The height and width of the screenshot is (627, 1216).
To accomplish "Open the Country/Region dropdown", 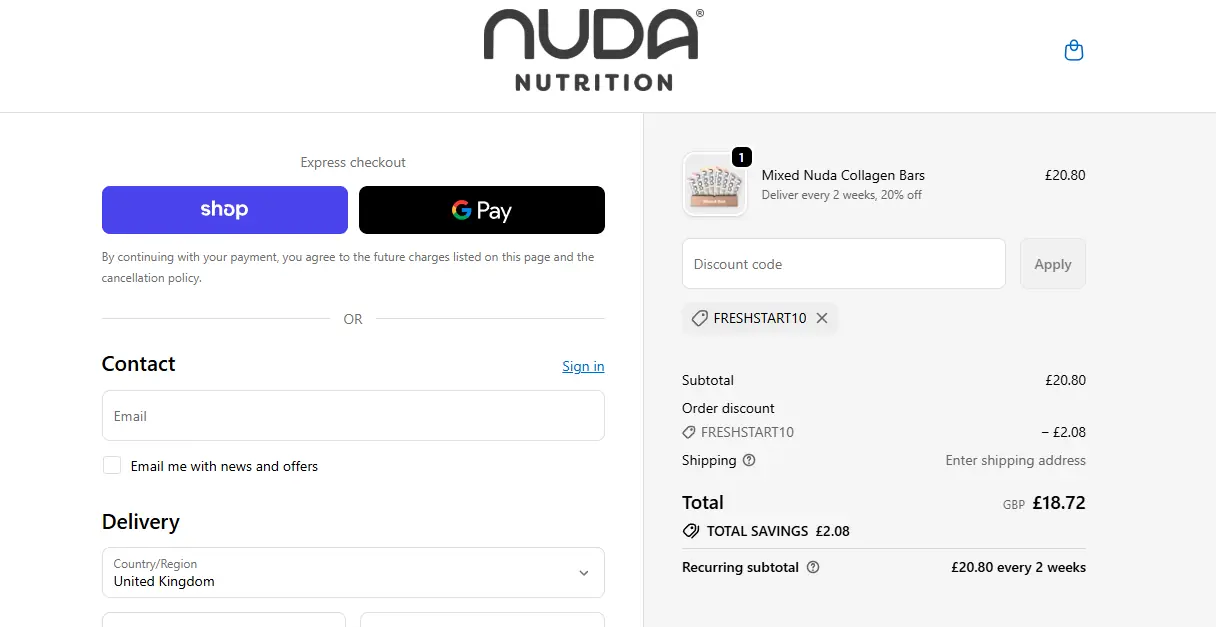I will [x=353, y=573].
